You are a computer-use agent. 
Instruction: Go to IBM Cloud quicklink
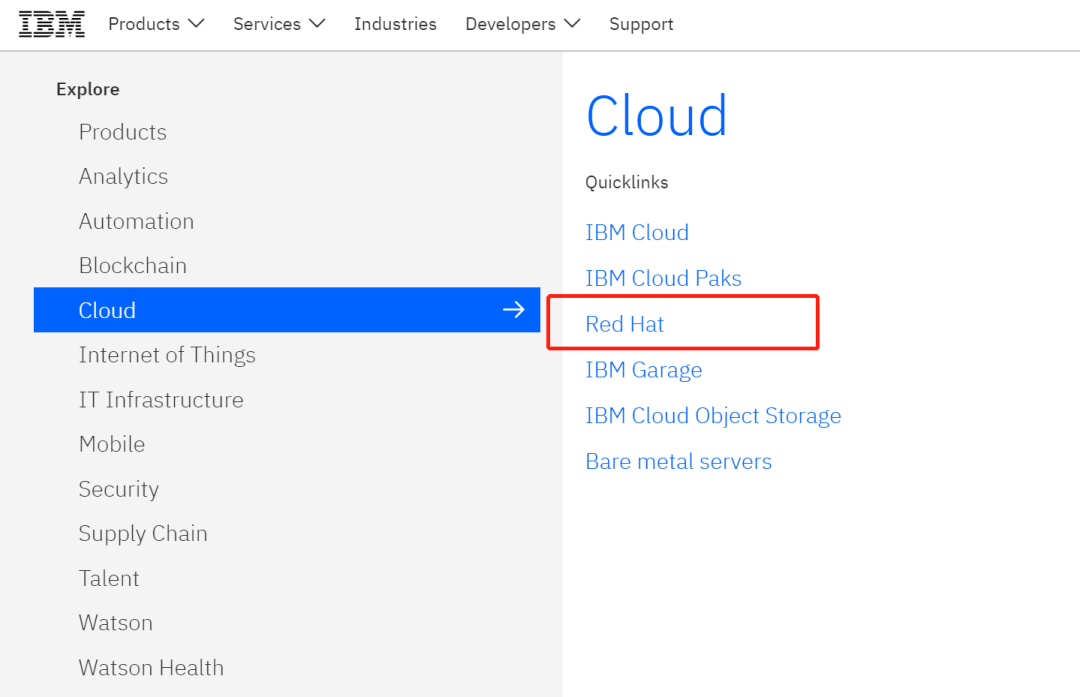pos(637,232)
